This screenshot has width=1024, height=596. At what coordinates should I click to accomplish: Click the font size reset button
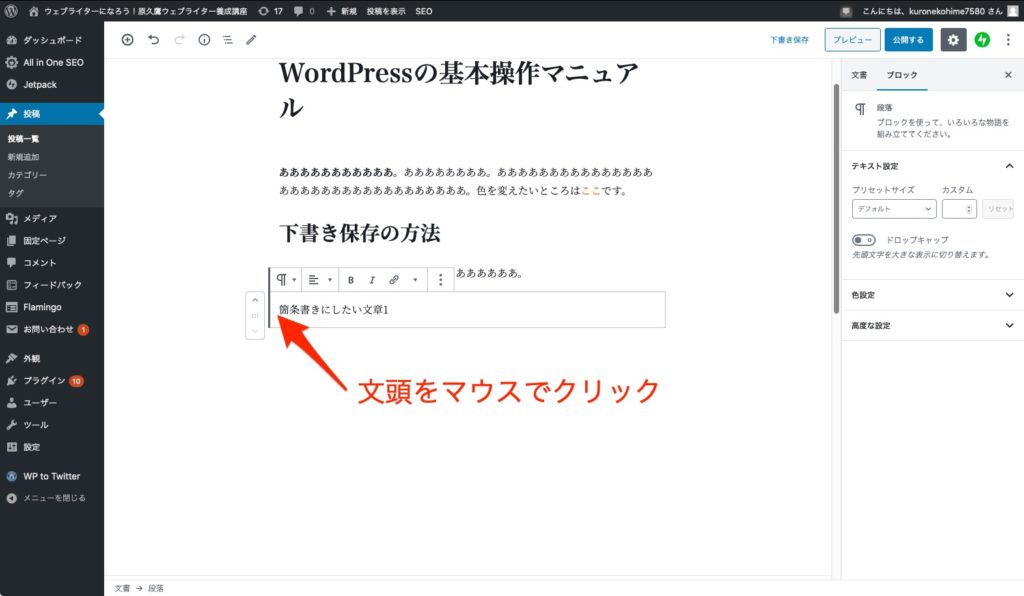[x=998, y=209]
